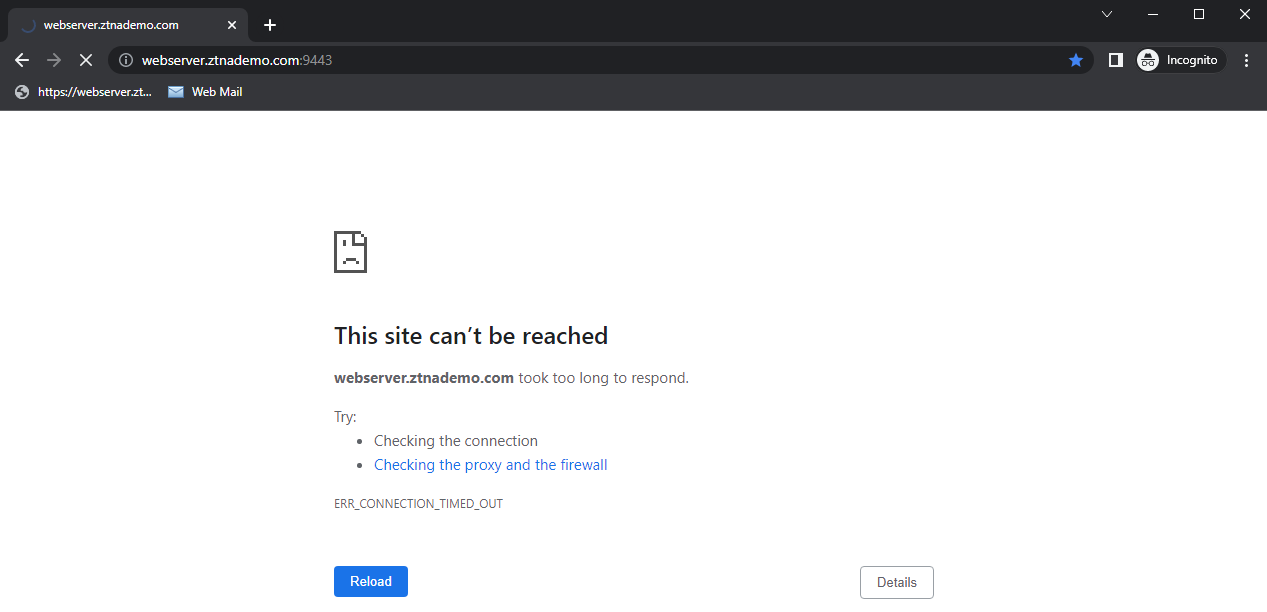This screenshot has height=612, width=1267.
Task: Click the site information icon
Action: click(x=126, y=60)
